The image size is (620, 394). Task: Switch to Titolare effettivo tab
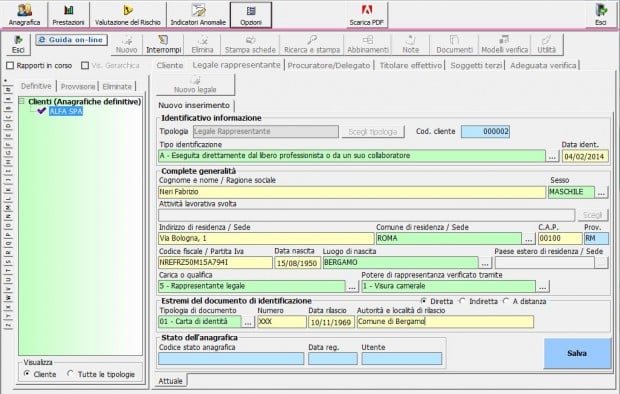pos(411,65)
